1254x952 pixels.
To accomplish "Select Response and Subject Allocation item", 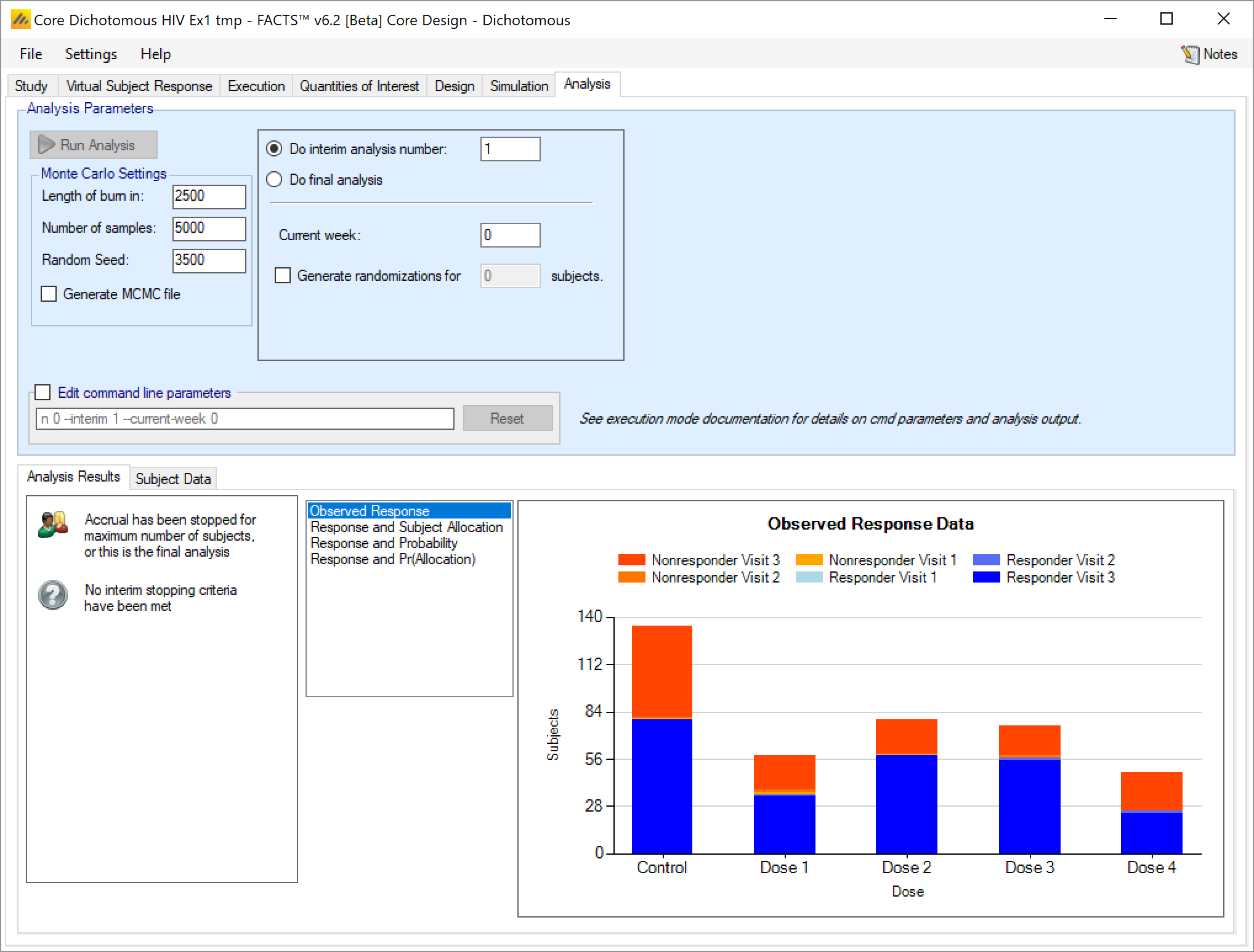I will click(407, 527).
